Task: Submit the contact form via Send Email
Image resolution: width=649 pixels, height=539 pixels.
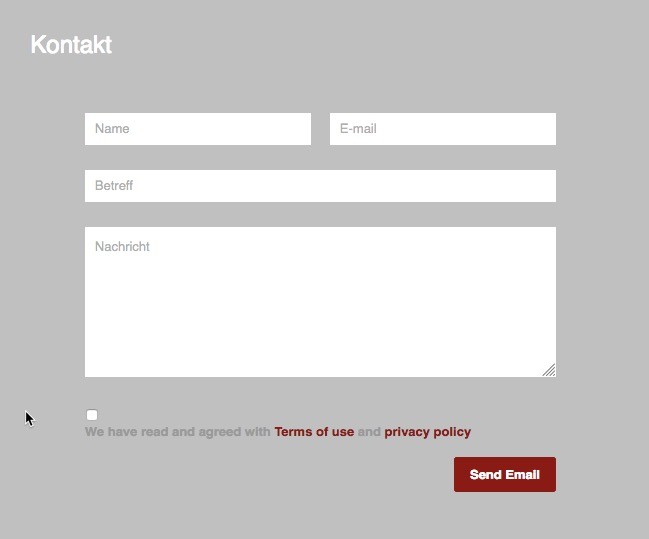Action: pos(504,474)
